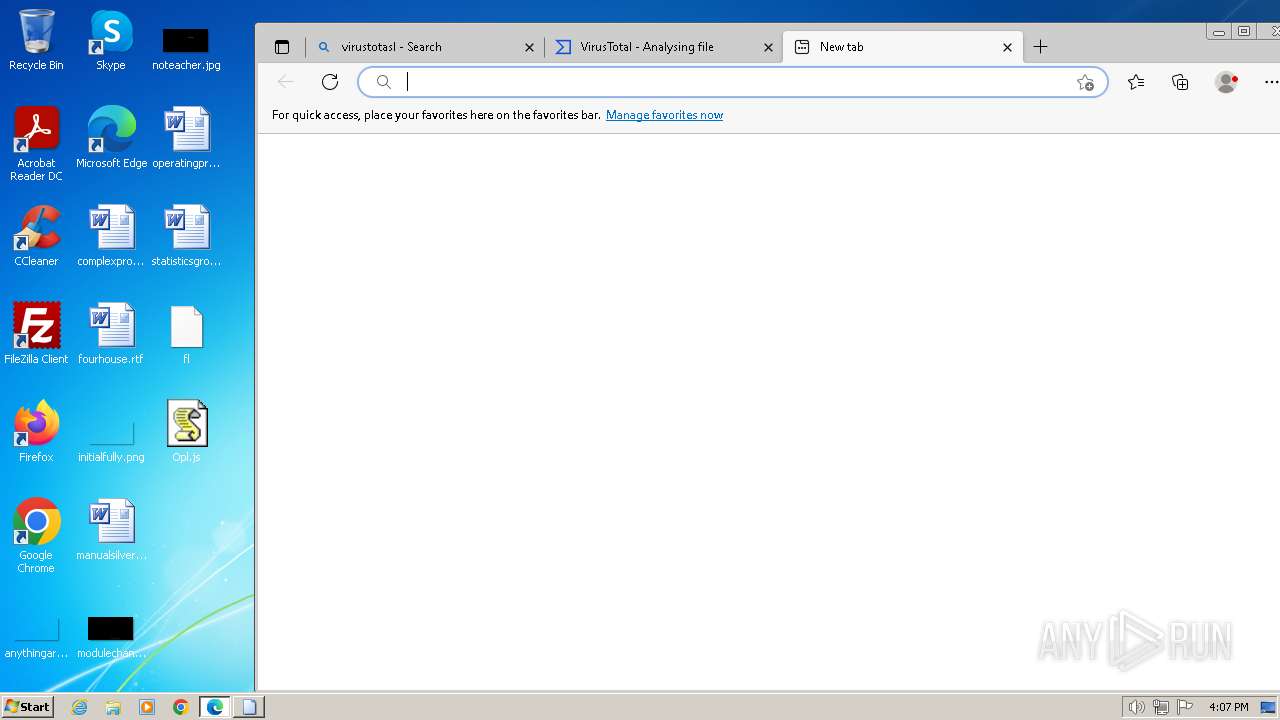
Task: Open the Collections icon in Edge
Action: point(1180,82)
